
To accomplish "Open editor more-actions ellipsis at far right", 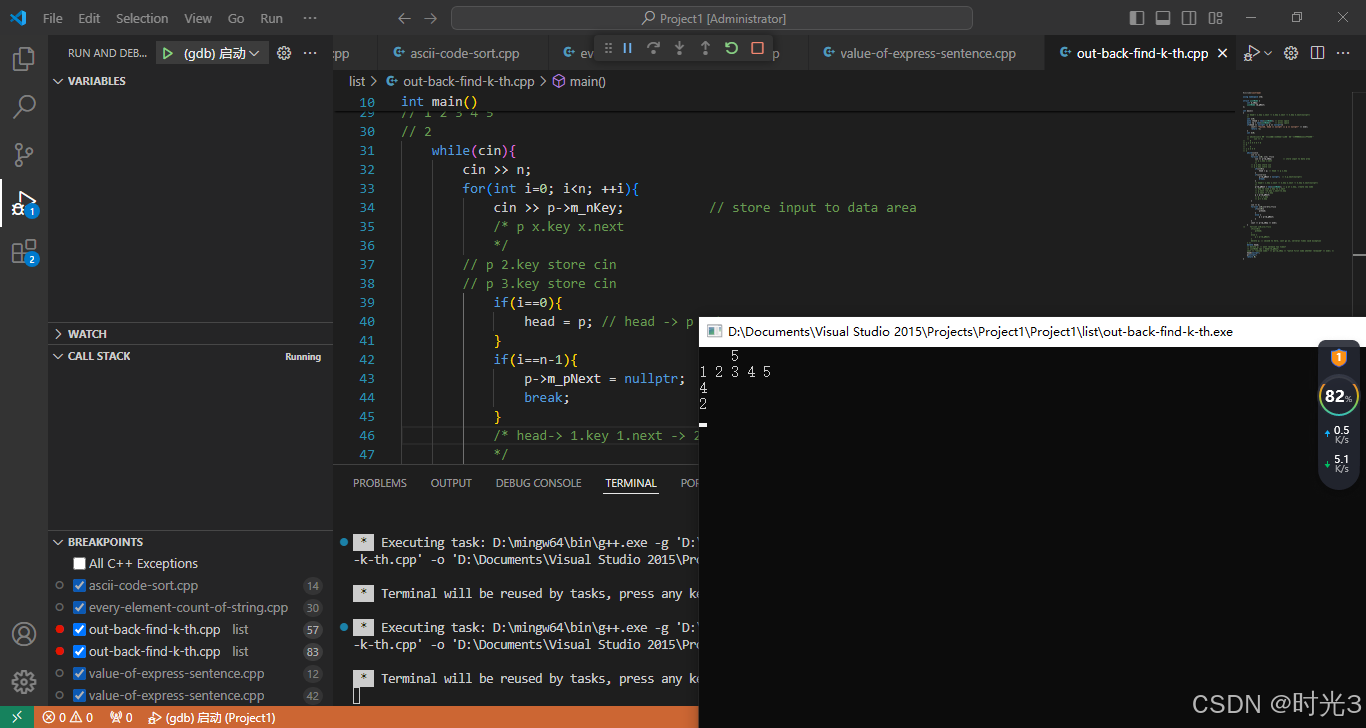I will (1344, 53).
